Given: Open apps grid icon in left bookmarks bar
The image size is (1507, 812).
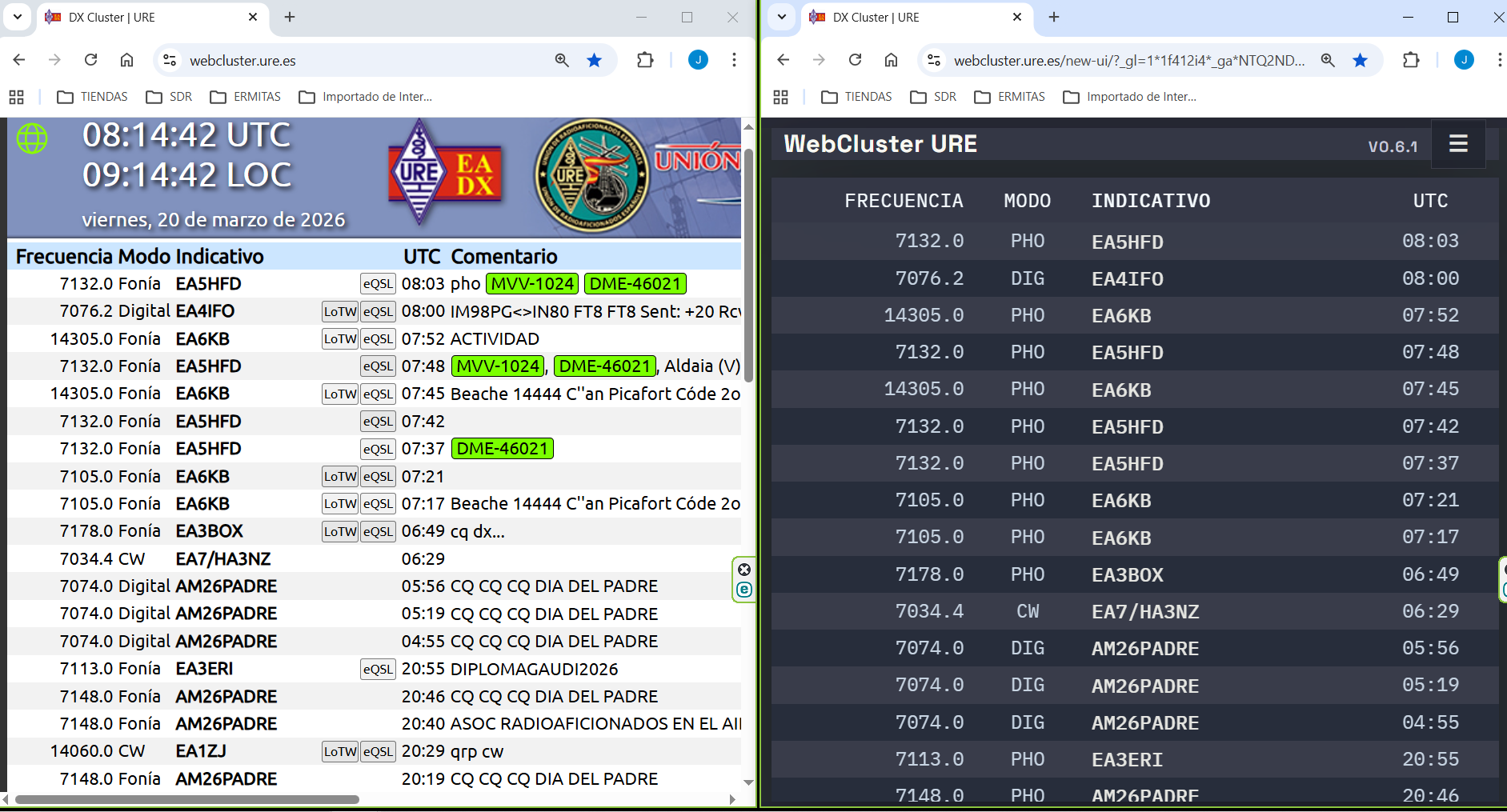Looking at the screenshot, I should pyautogui.click(x=17, y=97).
